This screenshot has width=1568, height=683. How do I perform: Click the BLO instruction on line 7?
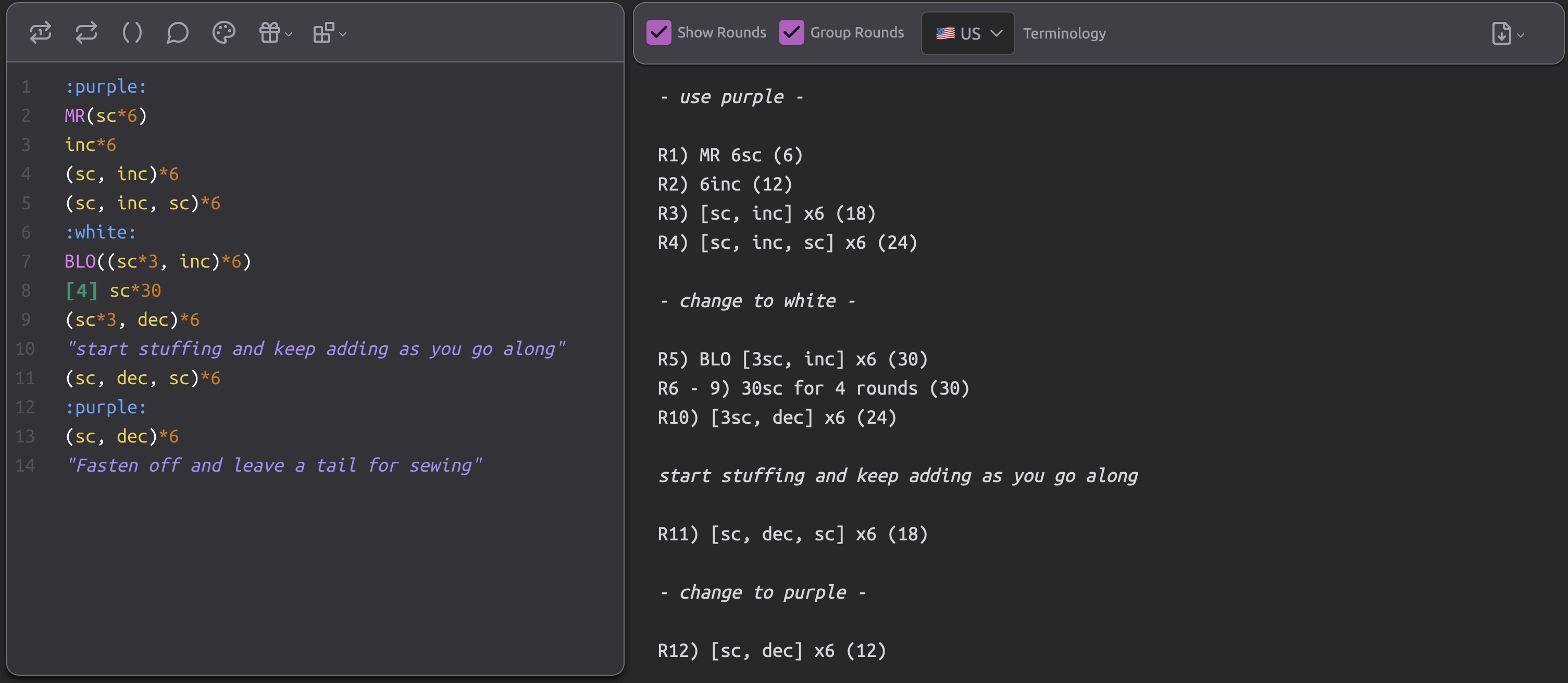tap(80, 261)
